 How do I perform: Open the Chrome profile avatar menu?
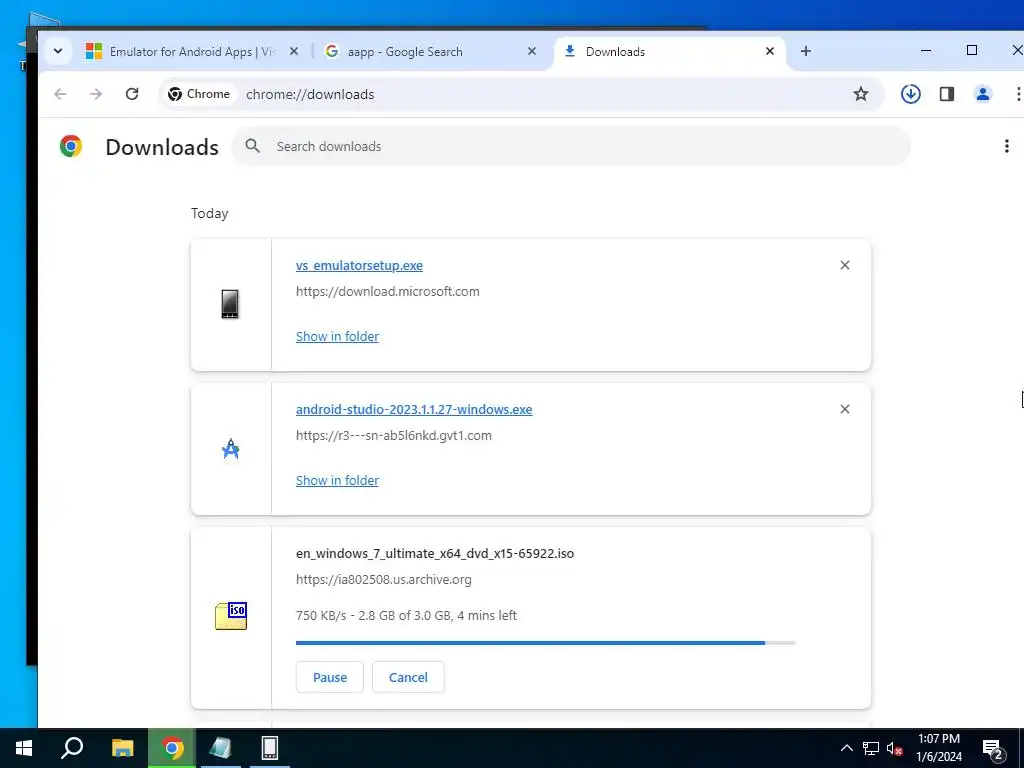pos(982,94)
